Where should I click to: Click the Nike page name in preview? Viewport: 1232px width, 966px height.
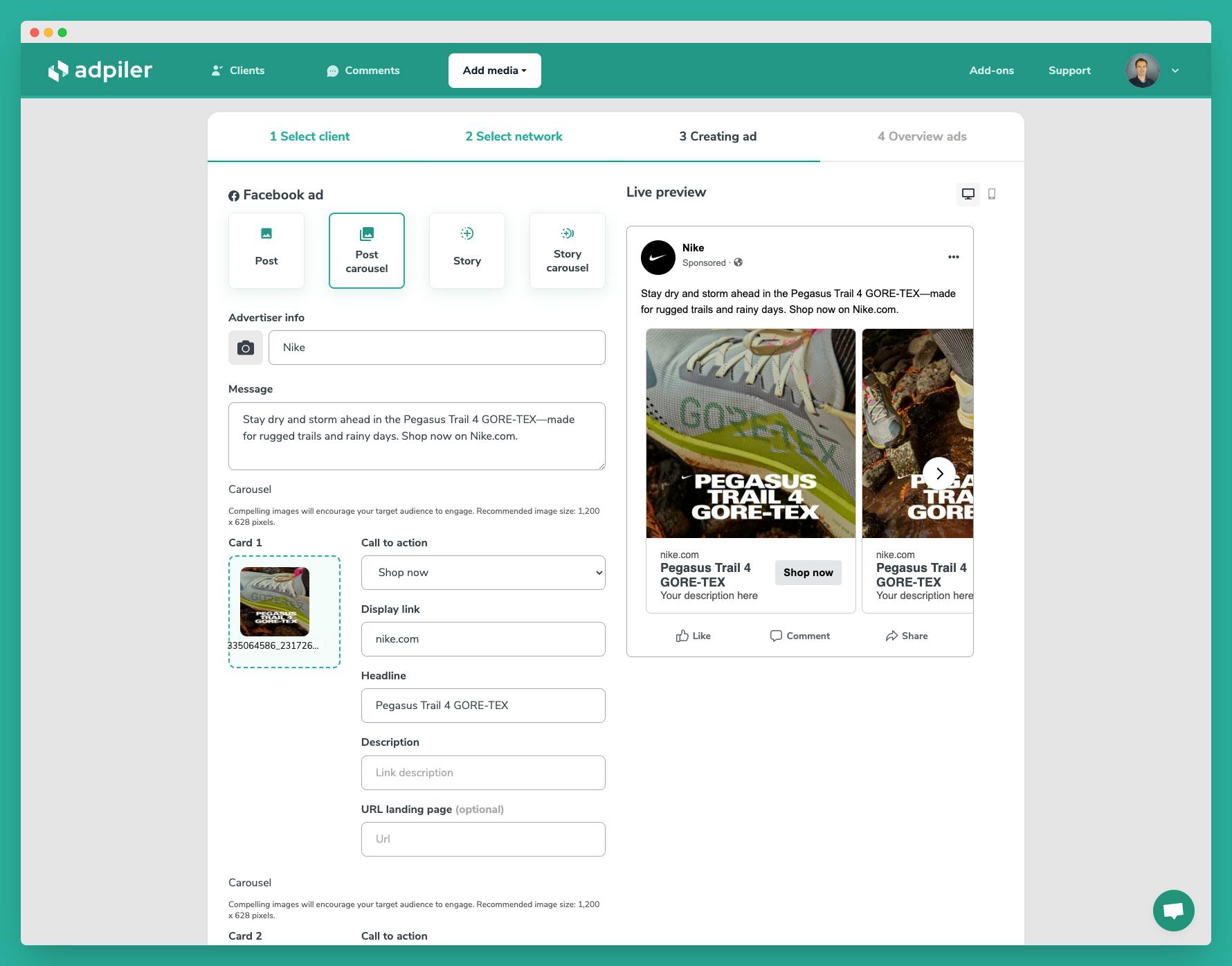693,248
